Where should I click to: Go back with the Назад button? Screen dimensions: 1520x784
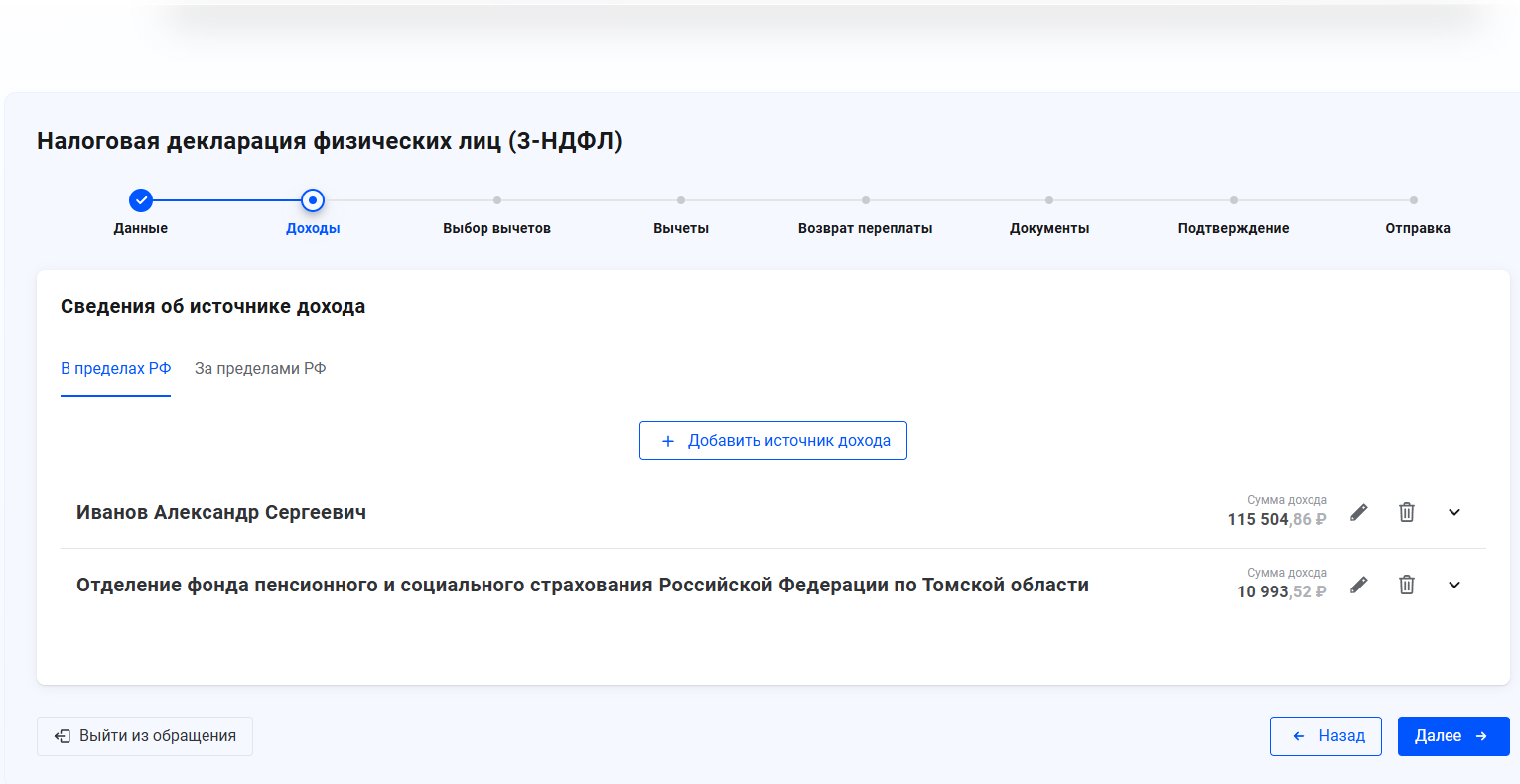point(1325,736)
